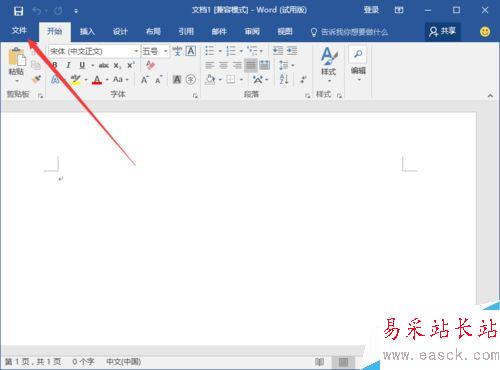Expand the 粘贴 paste options arrow
The height and width of the screenshot is (370, 500).
[x=17, y=81]
